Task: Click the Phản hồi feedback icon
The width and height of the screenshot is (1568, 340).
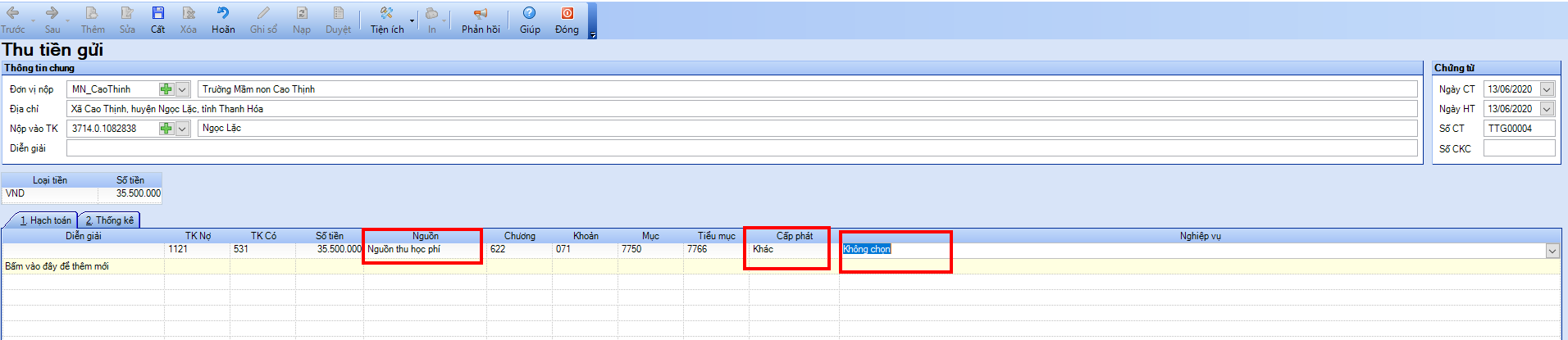Action: [x=481, y=14]
